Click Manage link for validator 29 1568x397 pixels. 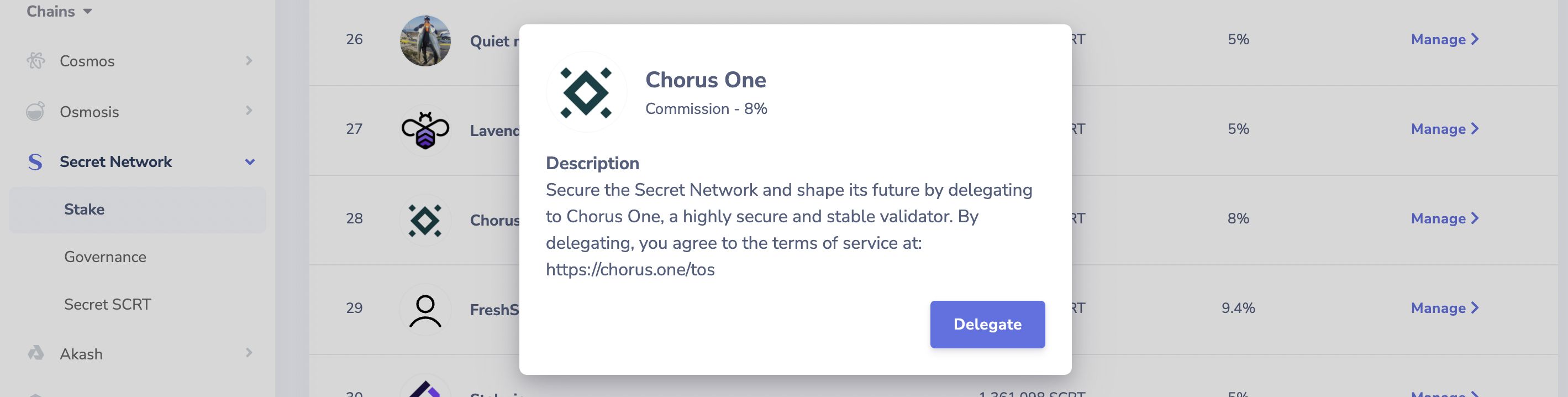(1444, 308)
